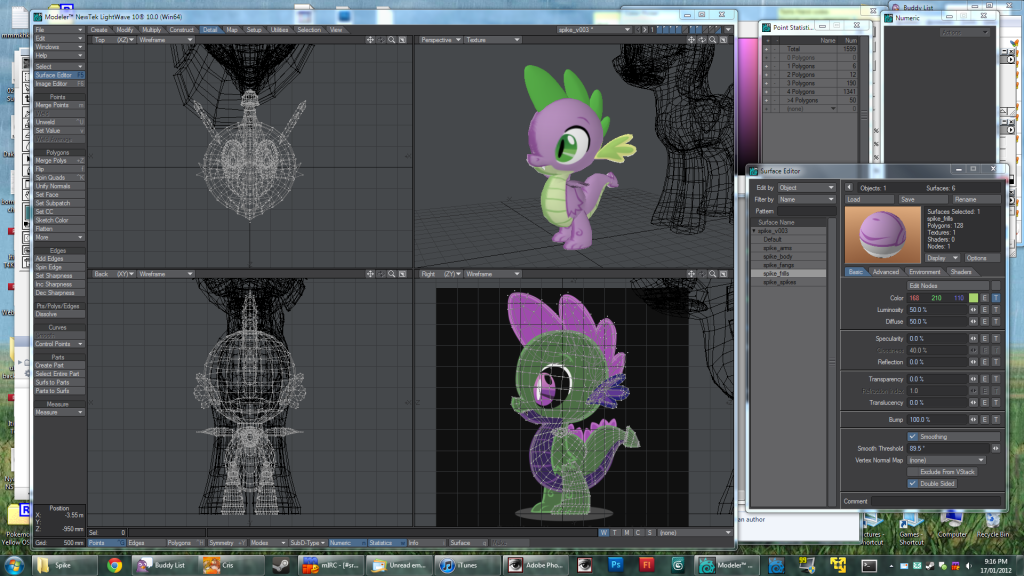Open Flash Fl icon in taskbar

pos(646,565)
